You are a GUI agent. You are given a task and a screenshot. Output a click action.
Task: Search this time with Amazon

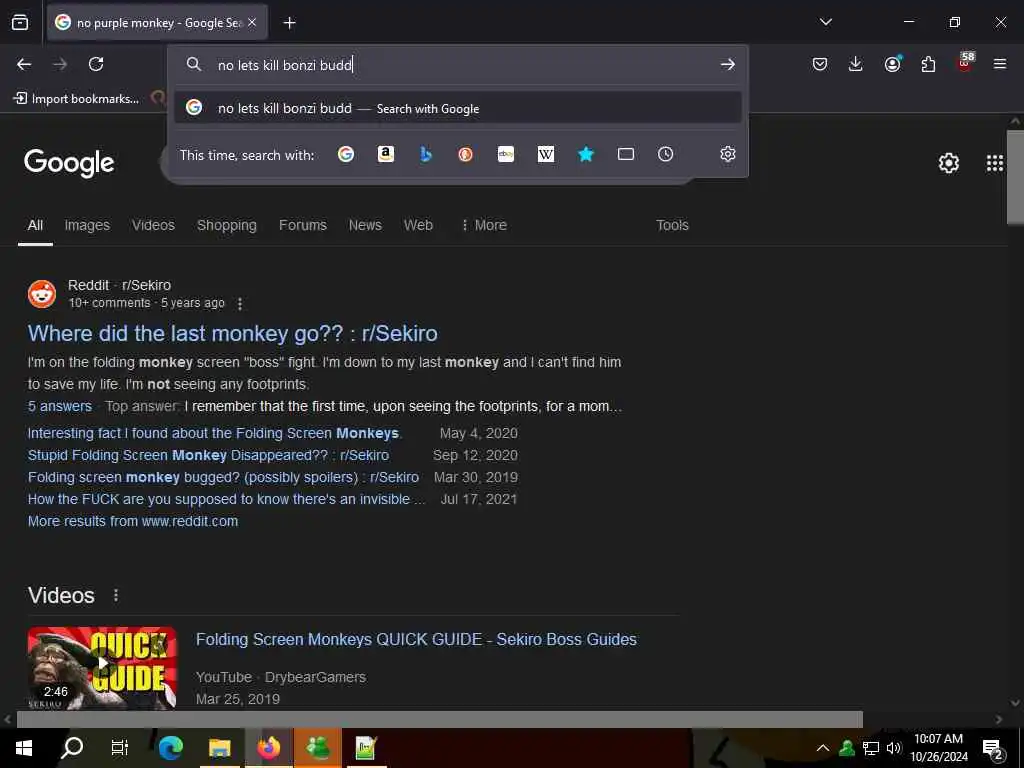[386, 154]
